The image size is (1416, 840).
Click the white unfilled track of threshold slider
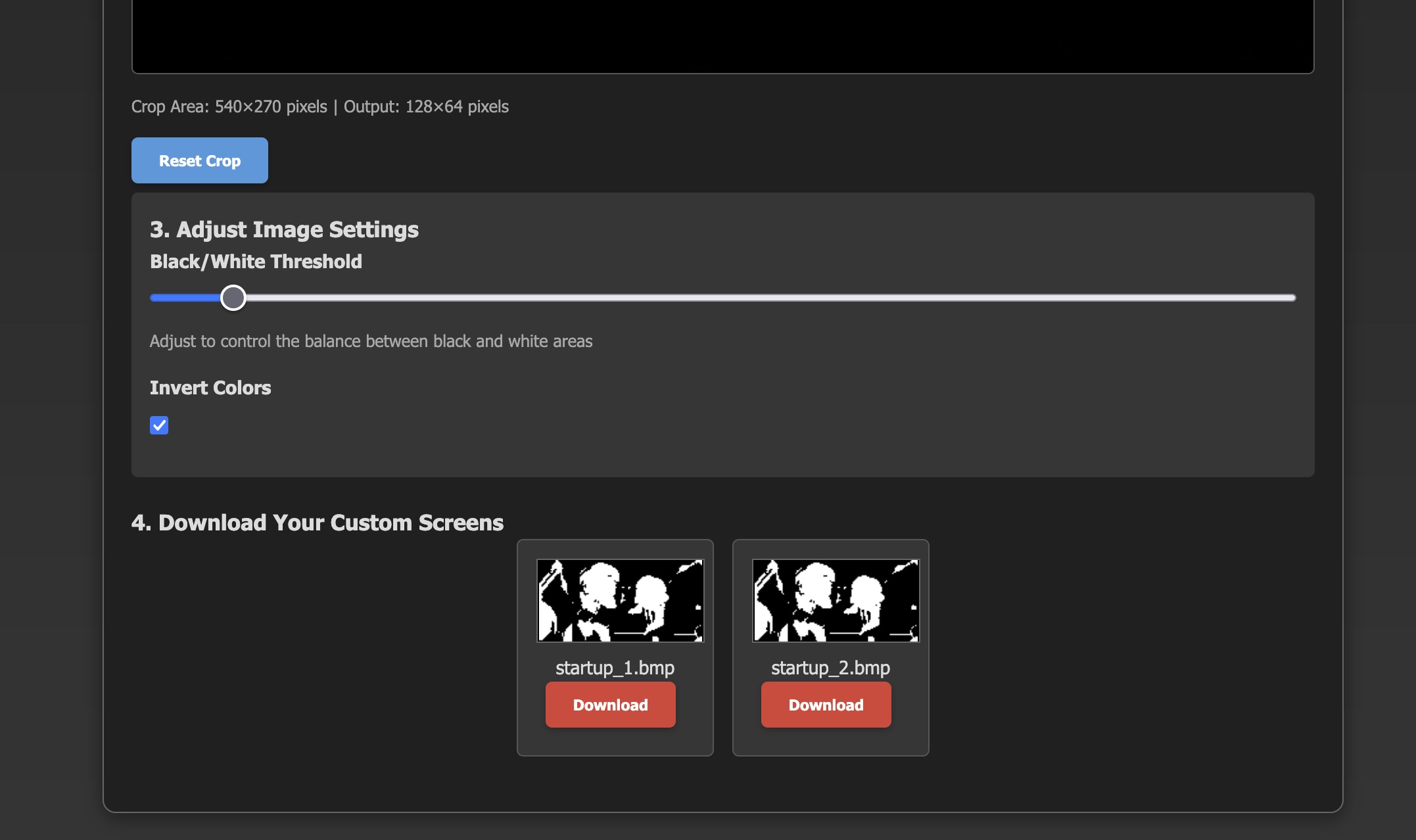(x=756, y=298)
